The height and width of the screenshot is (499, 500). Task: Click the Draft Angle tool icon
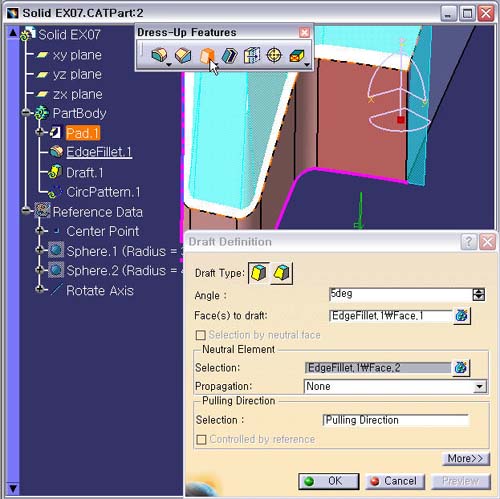click(207, 55)
